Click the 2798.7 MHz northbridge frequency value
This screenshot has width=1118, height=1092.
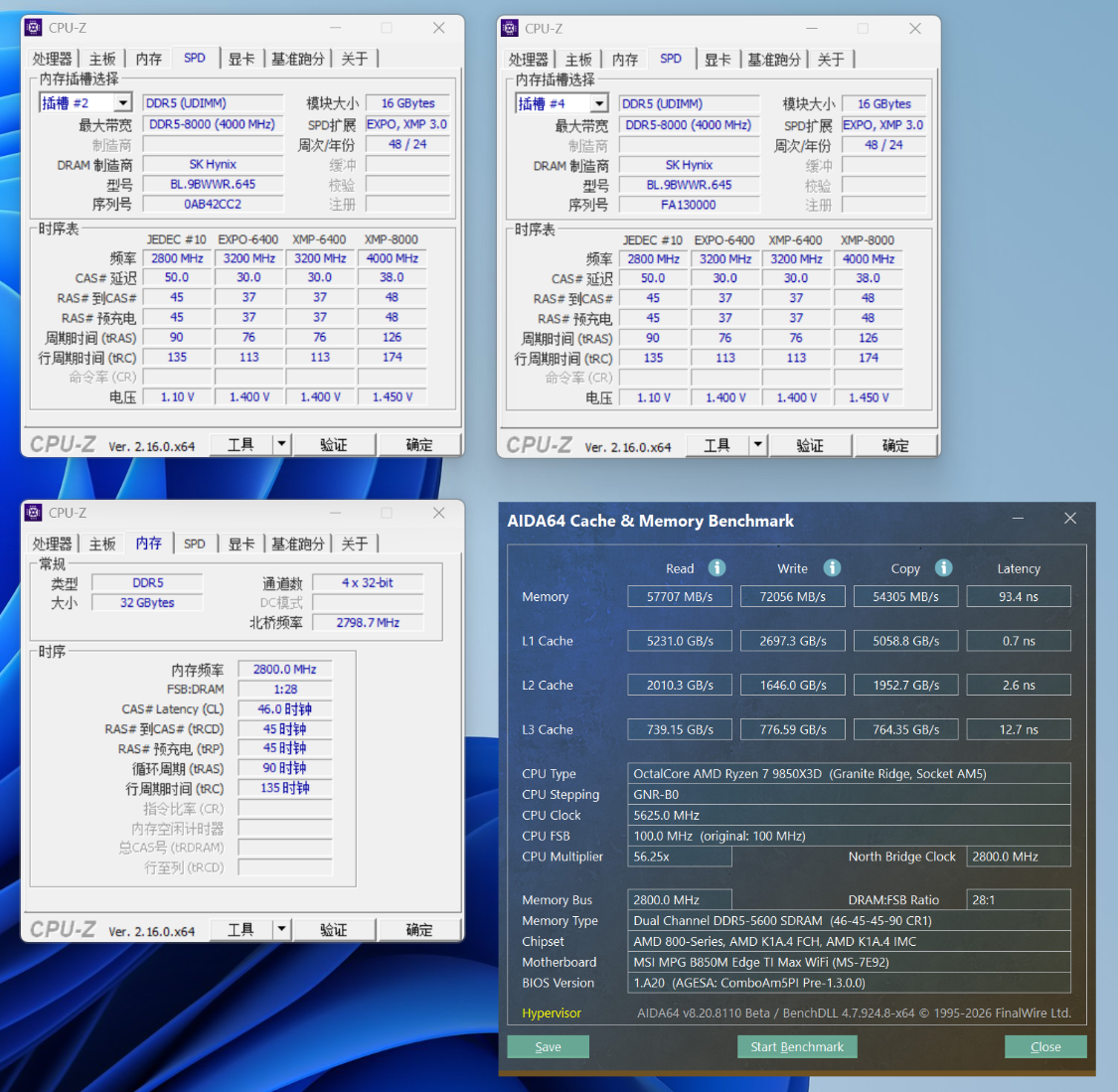(368, 622)
